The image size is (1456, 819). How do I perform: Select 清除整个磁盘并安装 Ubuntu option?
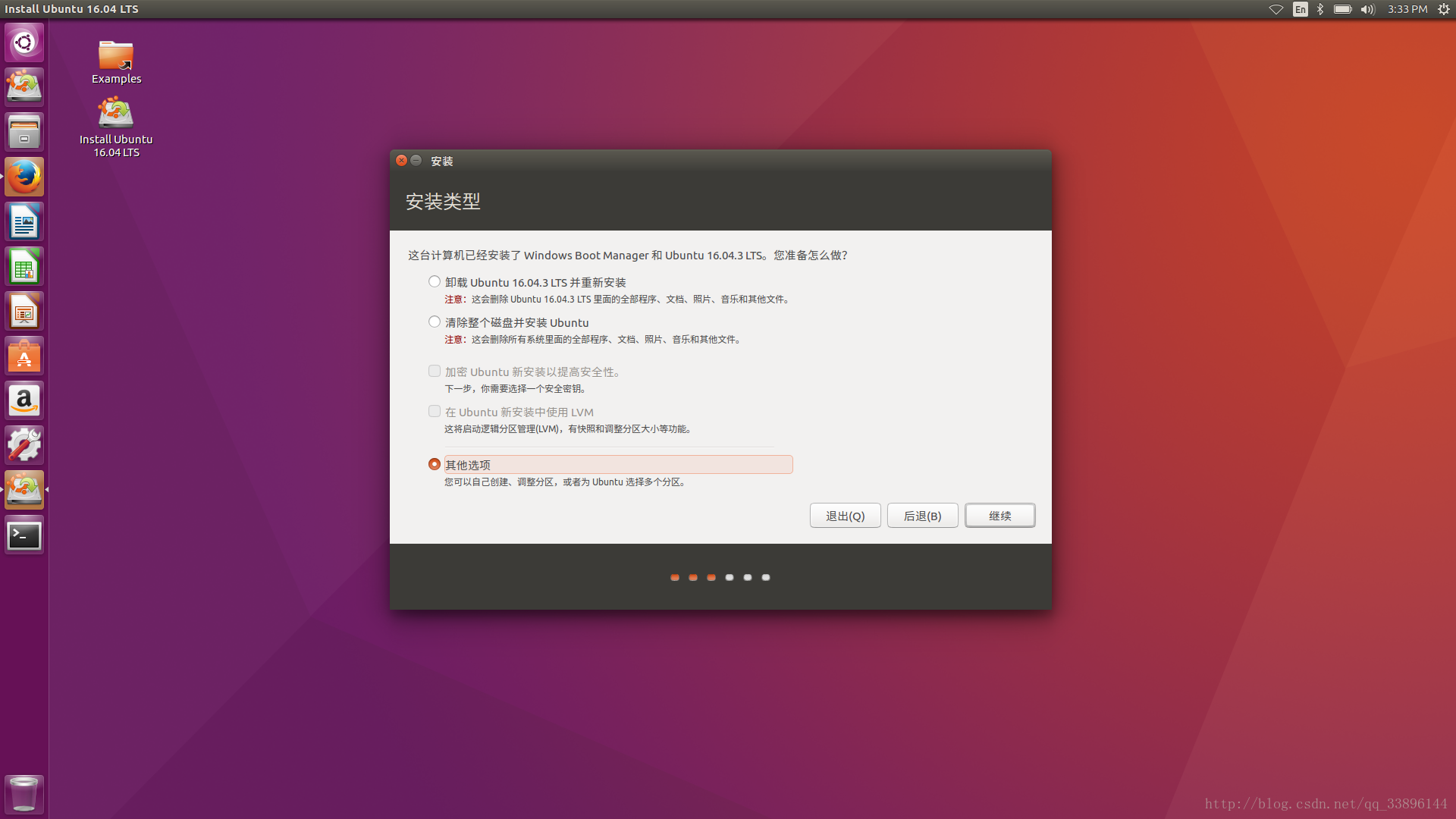point(435,322)
